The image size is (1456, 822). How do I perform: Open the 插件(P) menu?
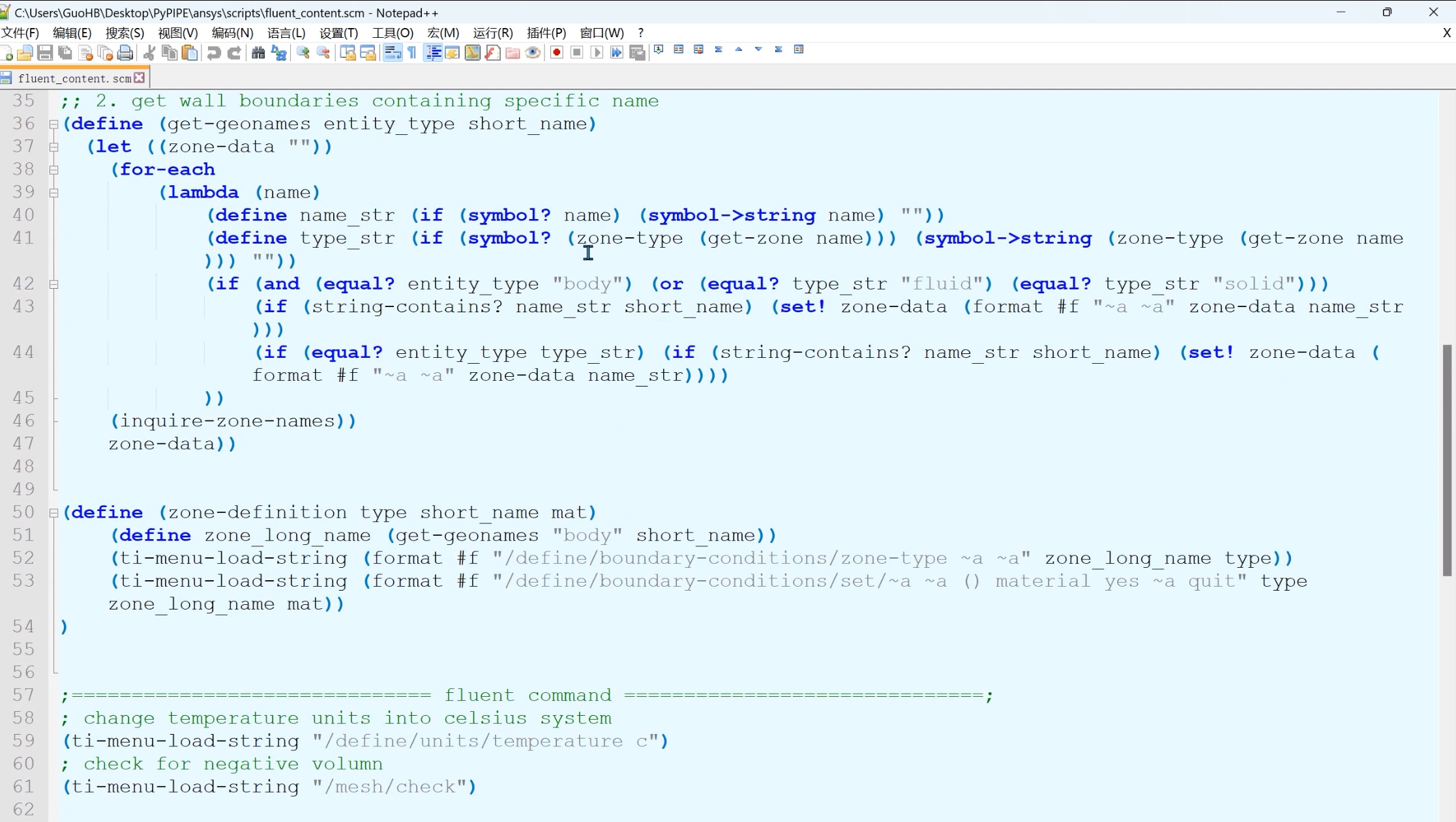[546, 33]
